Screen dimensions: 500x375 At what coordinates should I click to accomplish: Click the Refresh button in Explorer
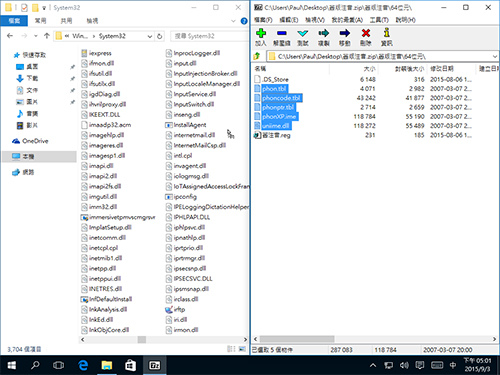click(x=160, y=36)
